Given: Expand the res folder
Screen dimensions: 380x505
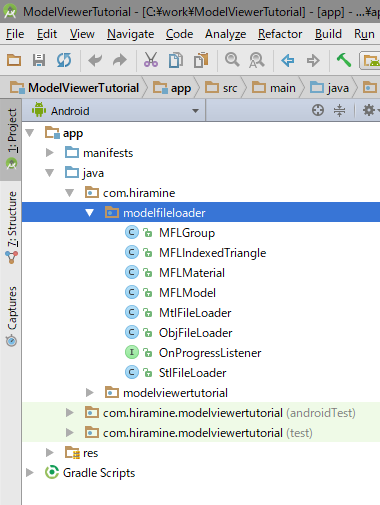Looking at the screenshot, I should click(50, 453).
